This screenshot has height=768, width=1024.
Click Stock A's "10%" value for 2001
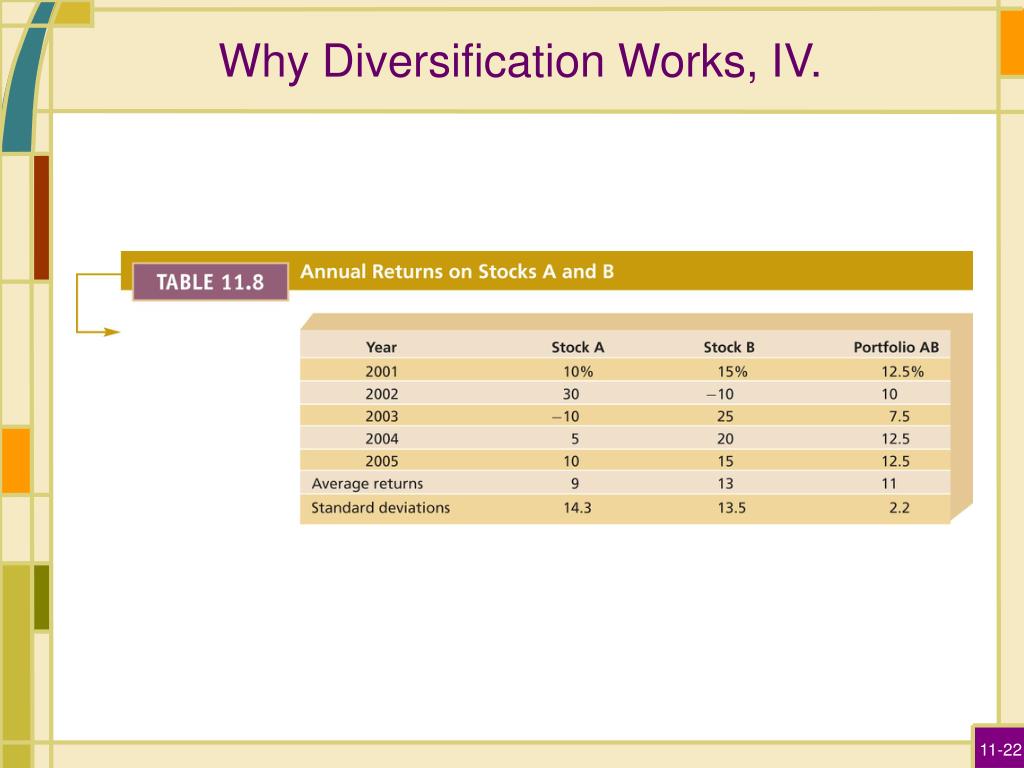pos(578,372)
